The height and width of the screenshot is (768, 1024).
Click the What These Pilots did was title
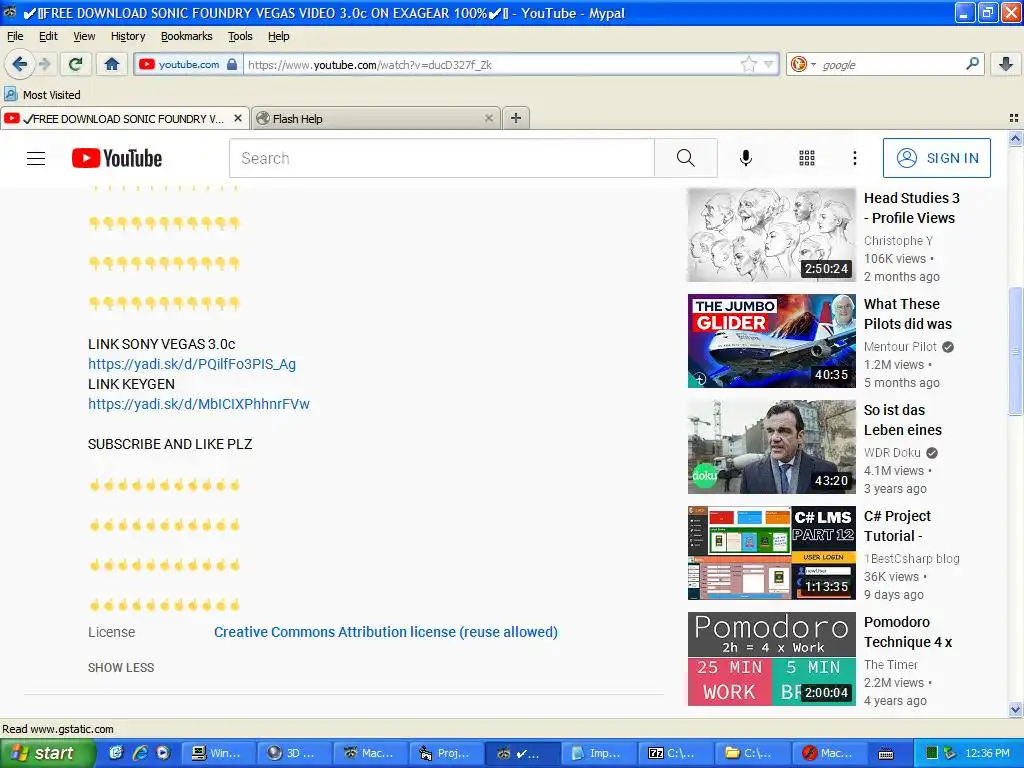coord(908,314)
